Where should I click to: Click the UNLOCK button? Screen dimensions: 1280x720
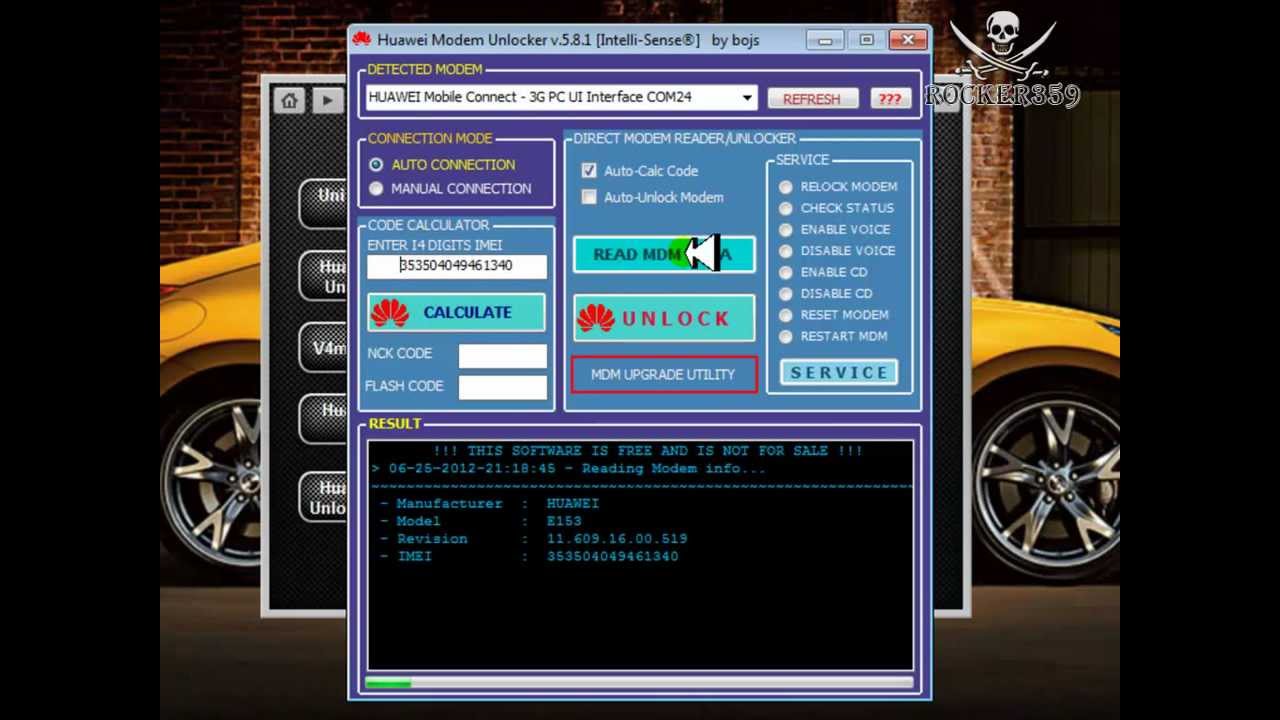point(664,318)
